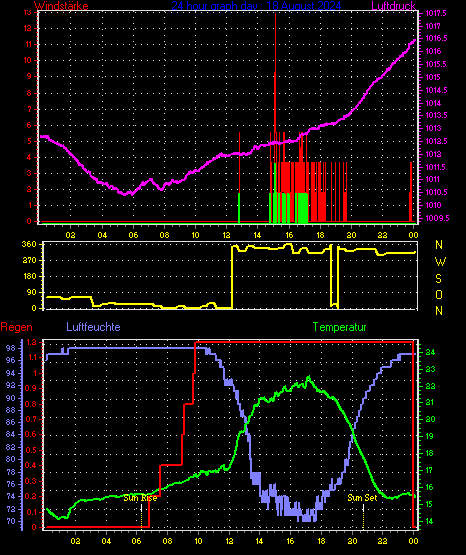Click the 98 humidity axis value
This screenshot has width=466, height=555.
11,348
